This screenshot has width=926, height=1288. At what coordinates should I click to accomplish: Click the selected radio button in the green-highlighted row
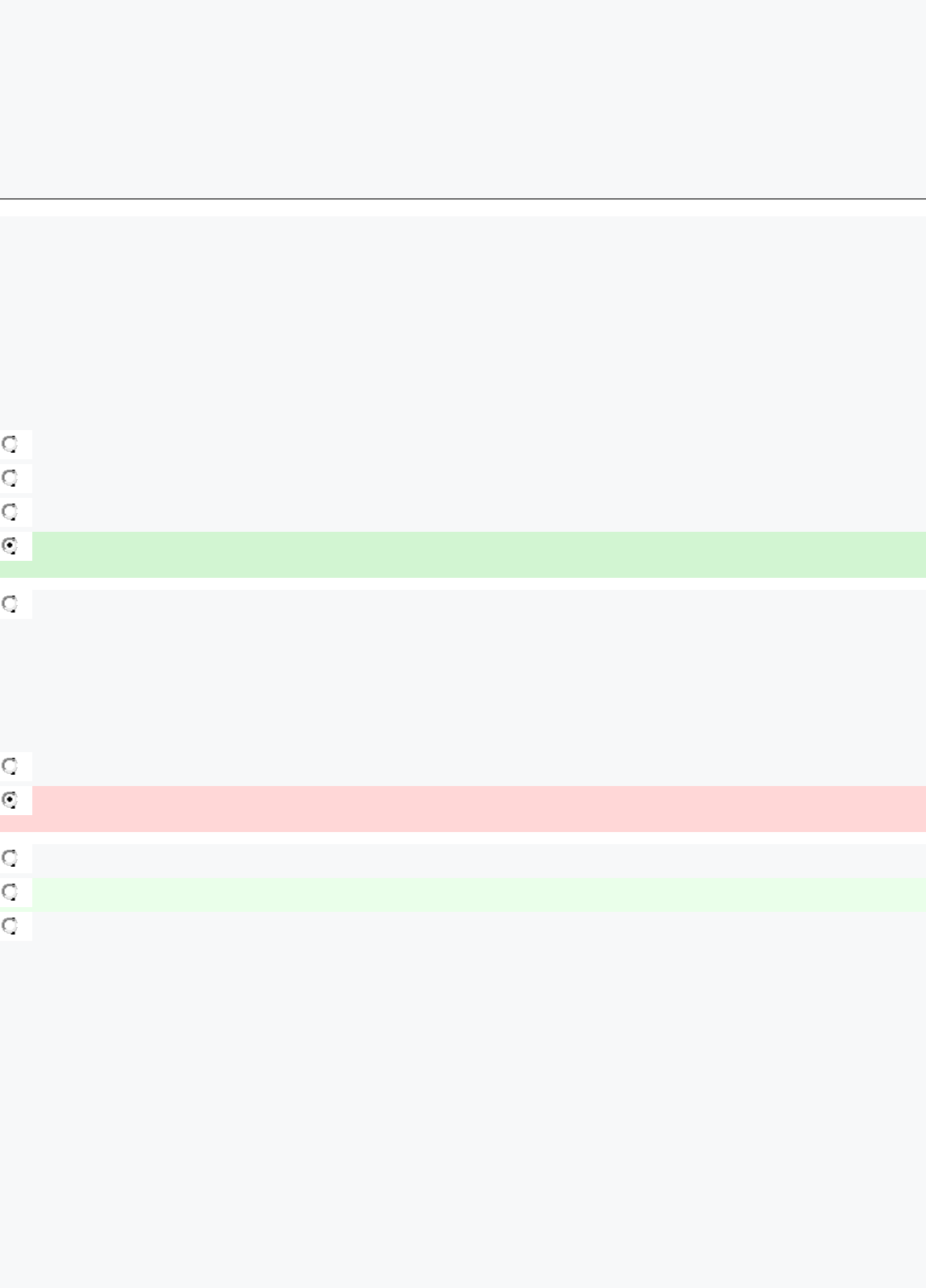[x=10, y=546]
